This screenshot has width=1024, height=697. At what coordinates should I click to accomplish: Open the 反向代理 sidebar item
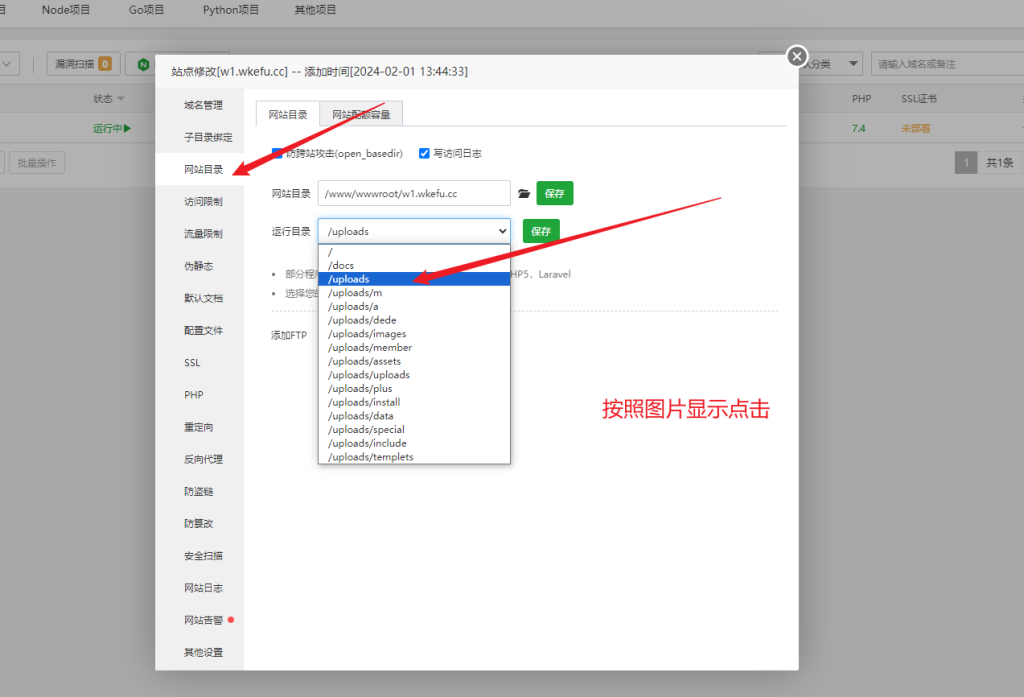click(x=203, y=459)
